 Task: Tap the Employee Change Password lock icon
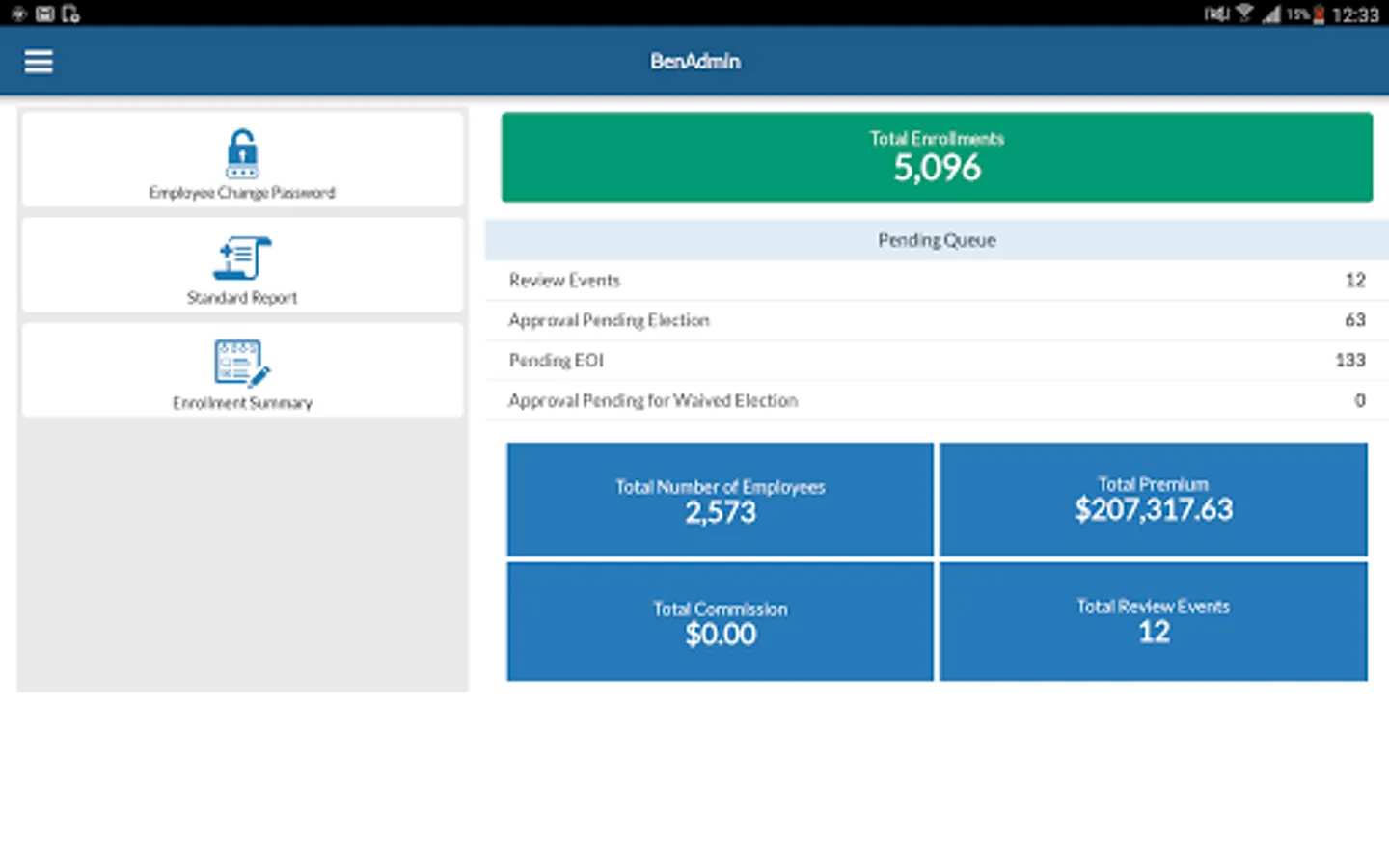(242, 154)
